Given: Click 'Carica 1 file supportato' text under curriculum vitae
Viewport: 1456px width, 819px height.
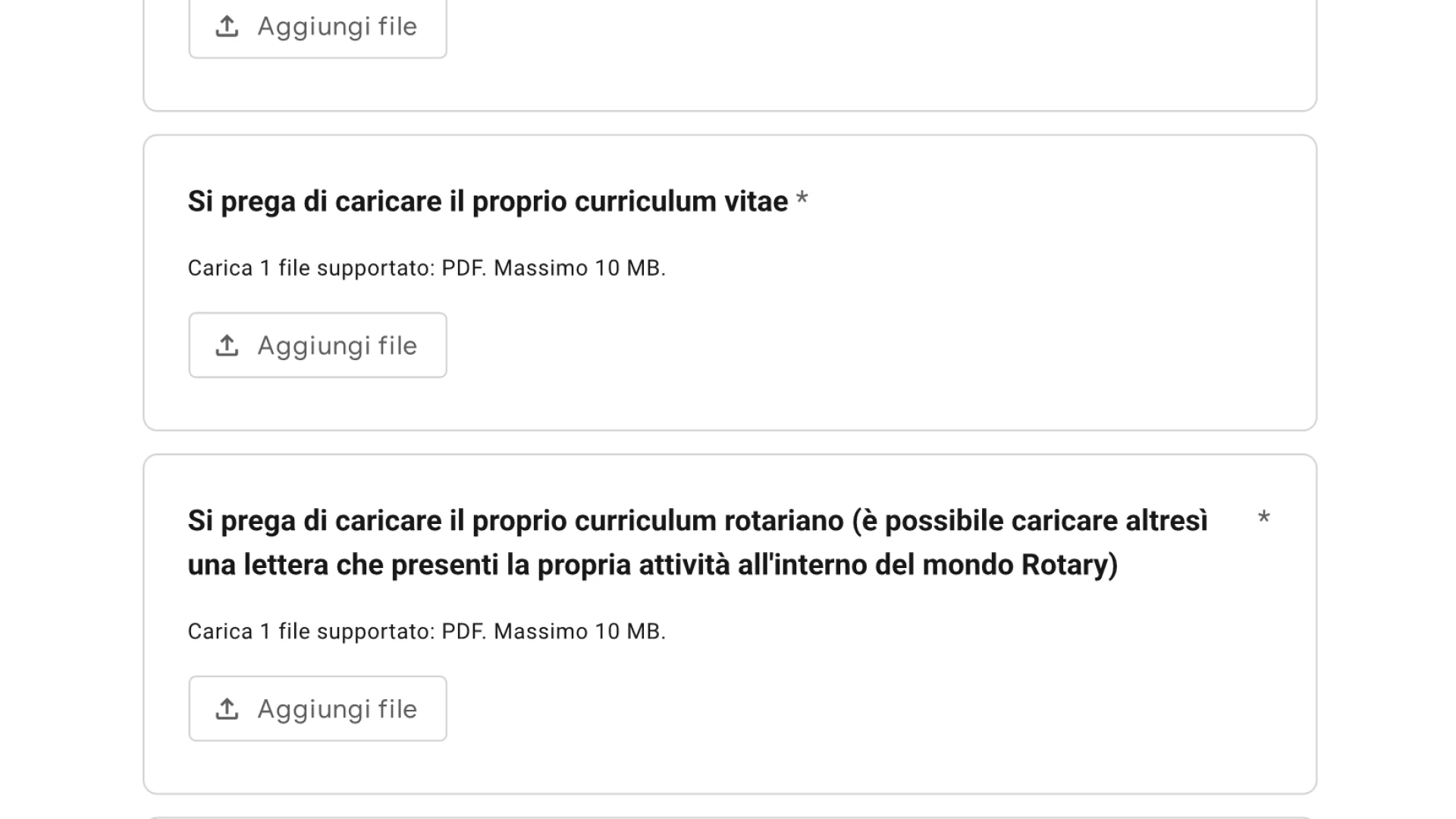Looking at the screenshot, I should [x=311, y=268].
